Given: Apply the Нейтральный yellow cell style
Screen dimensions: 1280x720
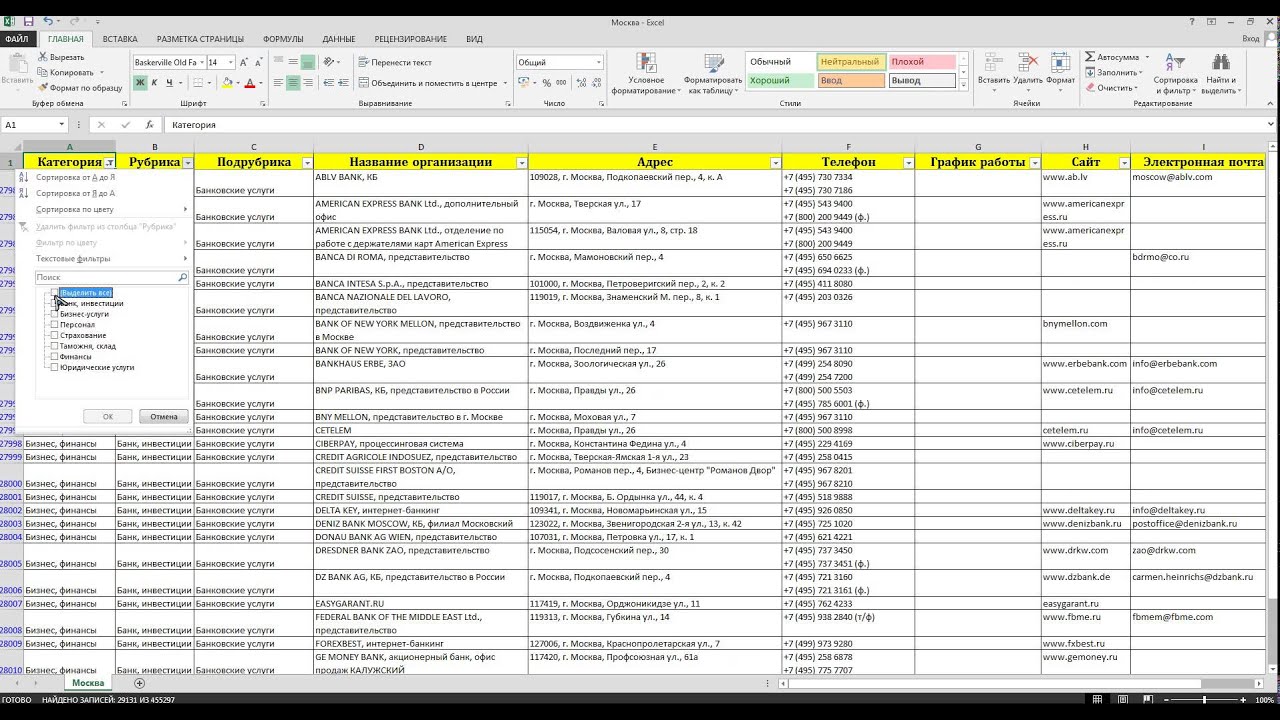Looking at the screenshot, I should [851, 62].
